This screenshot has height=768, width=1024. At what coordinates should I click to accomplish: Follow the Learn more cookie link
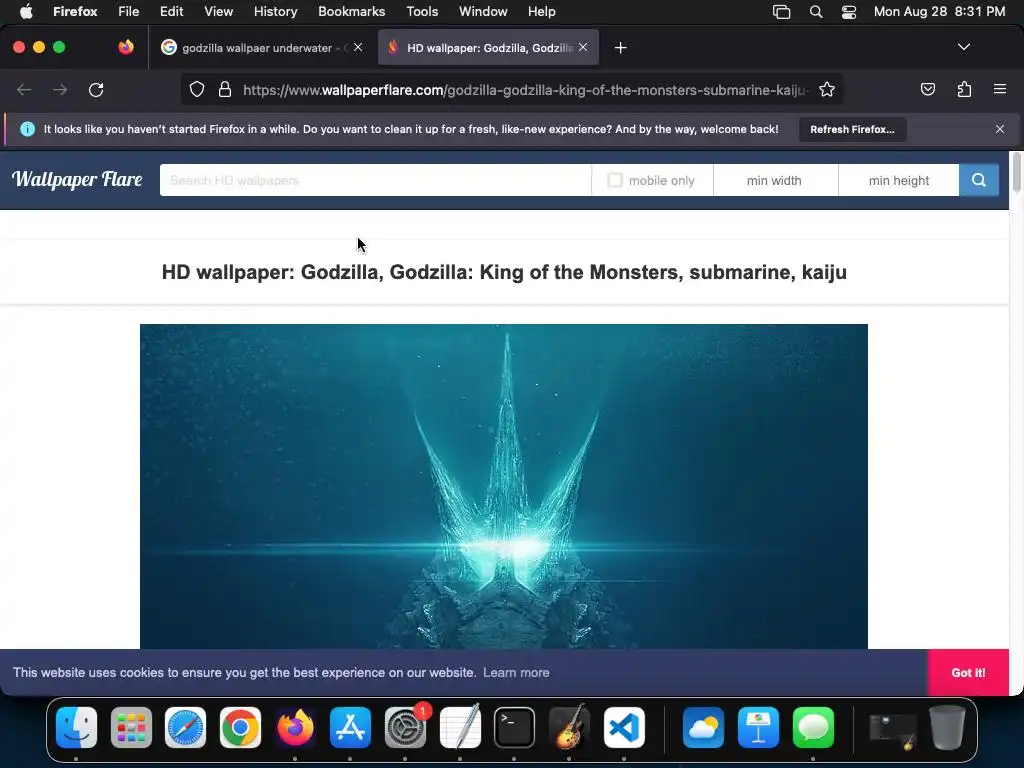[517, 673]
